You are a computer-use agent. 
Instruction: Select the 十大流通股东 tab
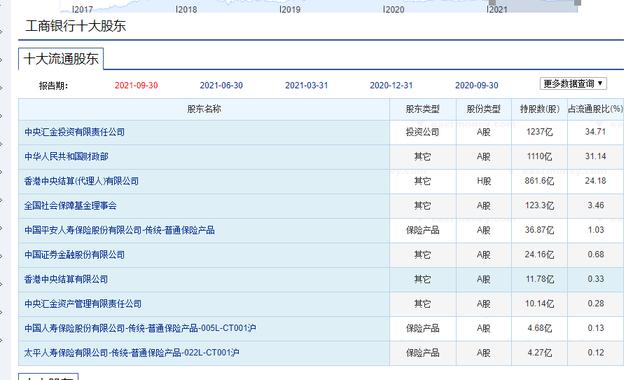61,59
